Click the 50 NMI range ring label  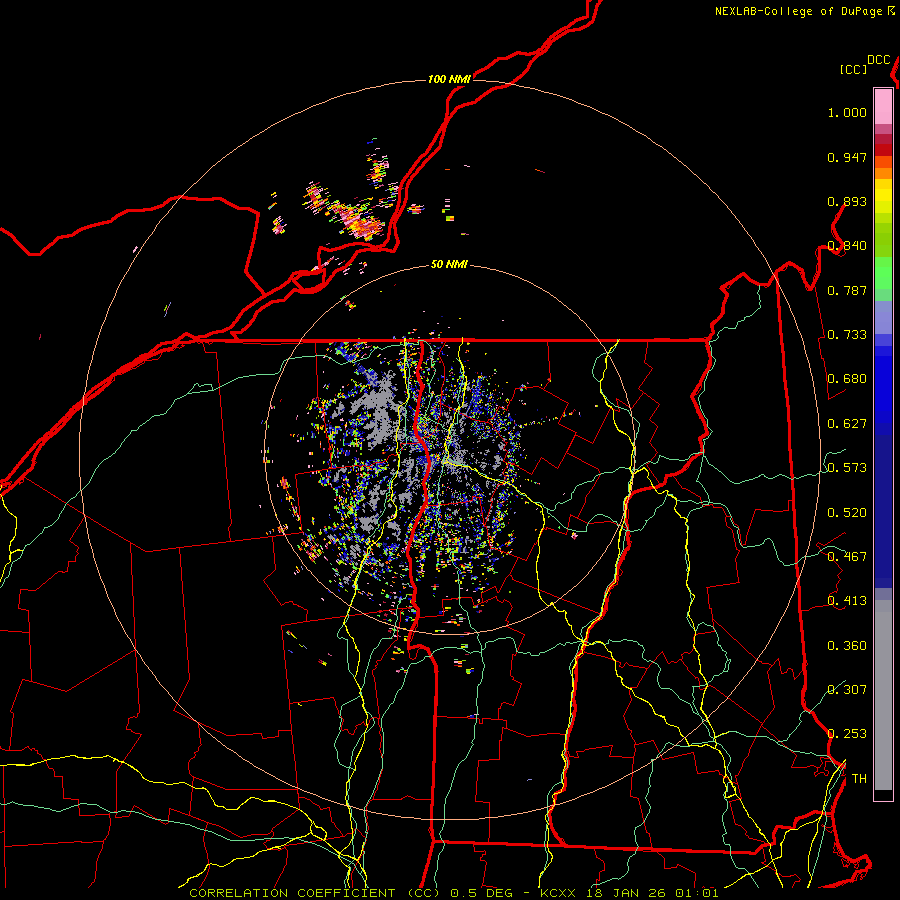(449, 264)
